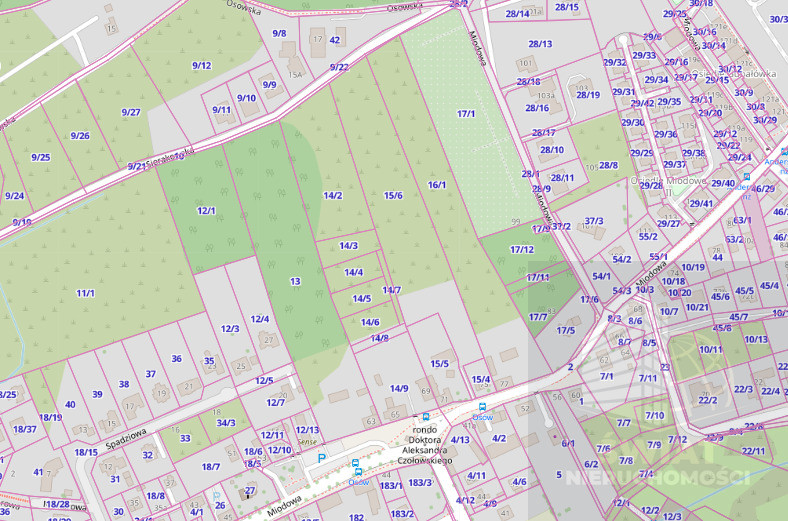Select parcel 22/2

pos(708,400)
